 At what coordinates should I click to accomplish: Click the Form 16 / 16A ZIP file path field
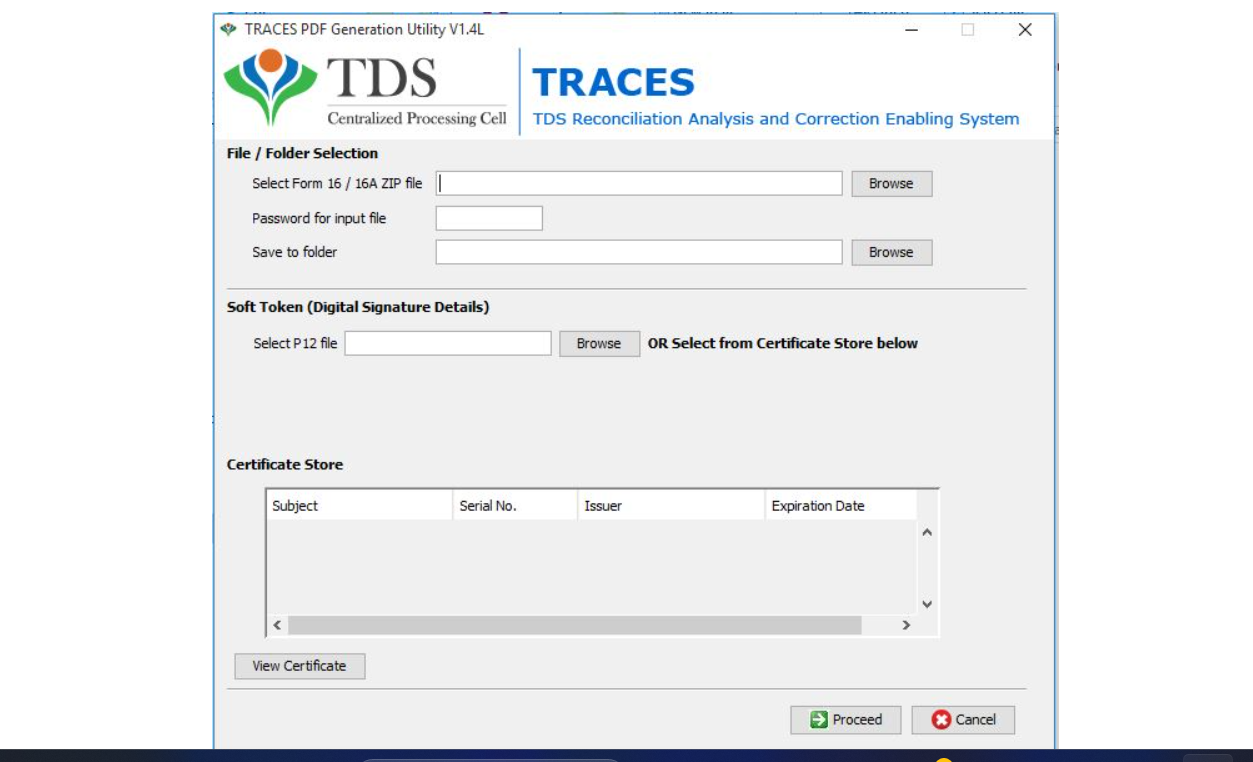pyautogui.click(x=639, y=183)
